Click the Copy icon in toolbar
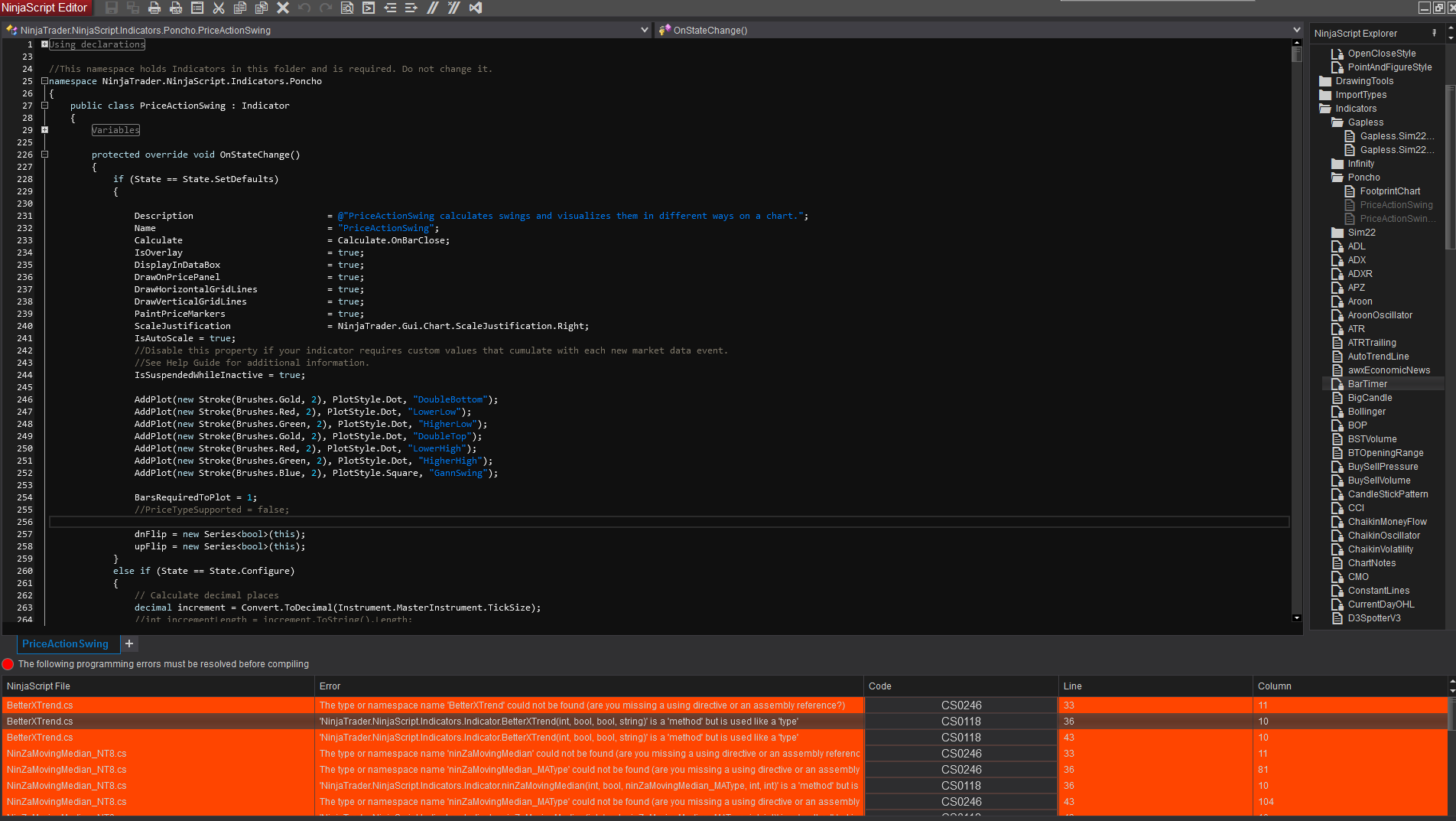The image size is (1456, 821). (x=240, y=8)
